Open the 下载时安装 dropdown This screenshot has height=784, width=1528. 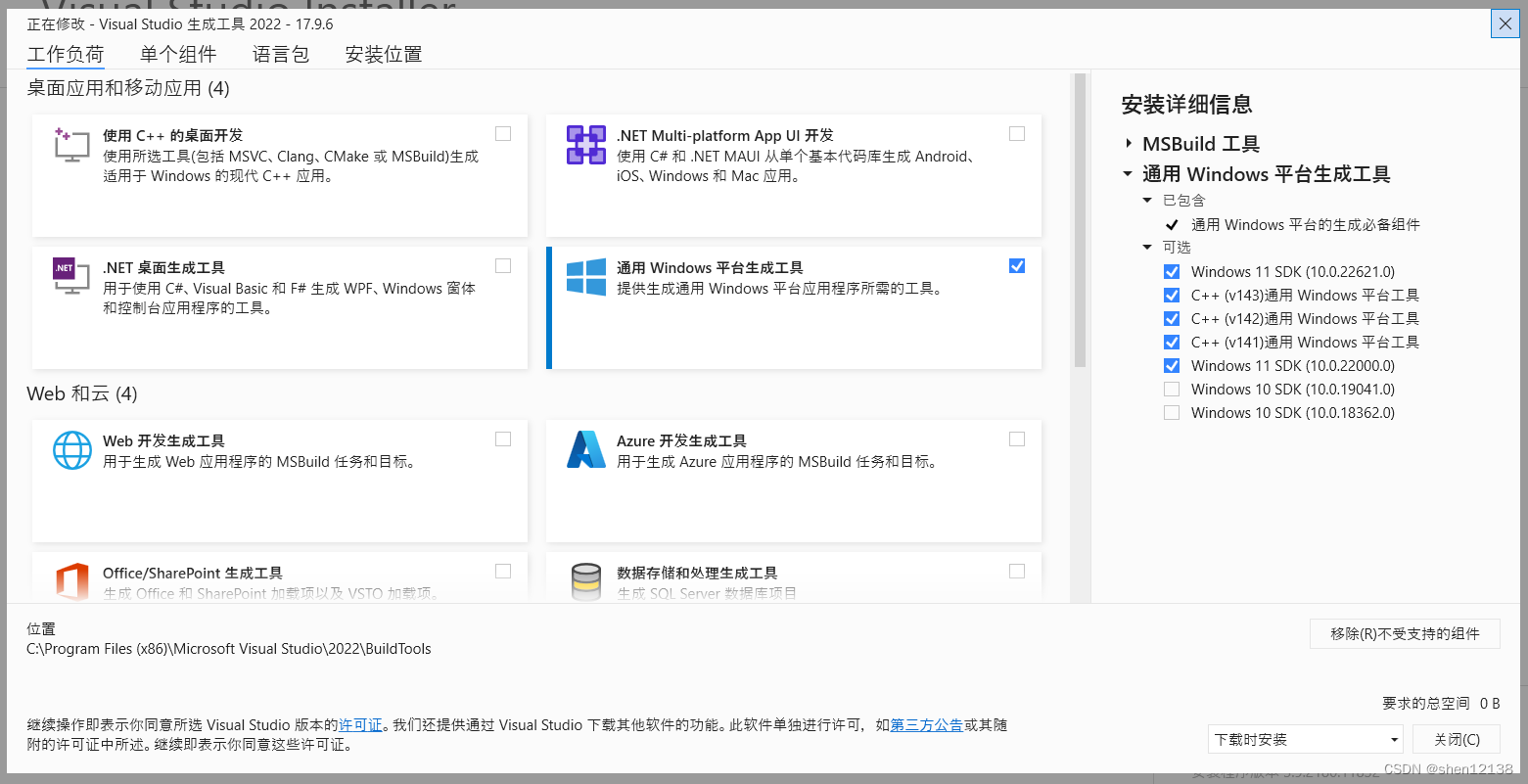(x=1305, y=739)
